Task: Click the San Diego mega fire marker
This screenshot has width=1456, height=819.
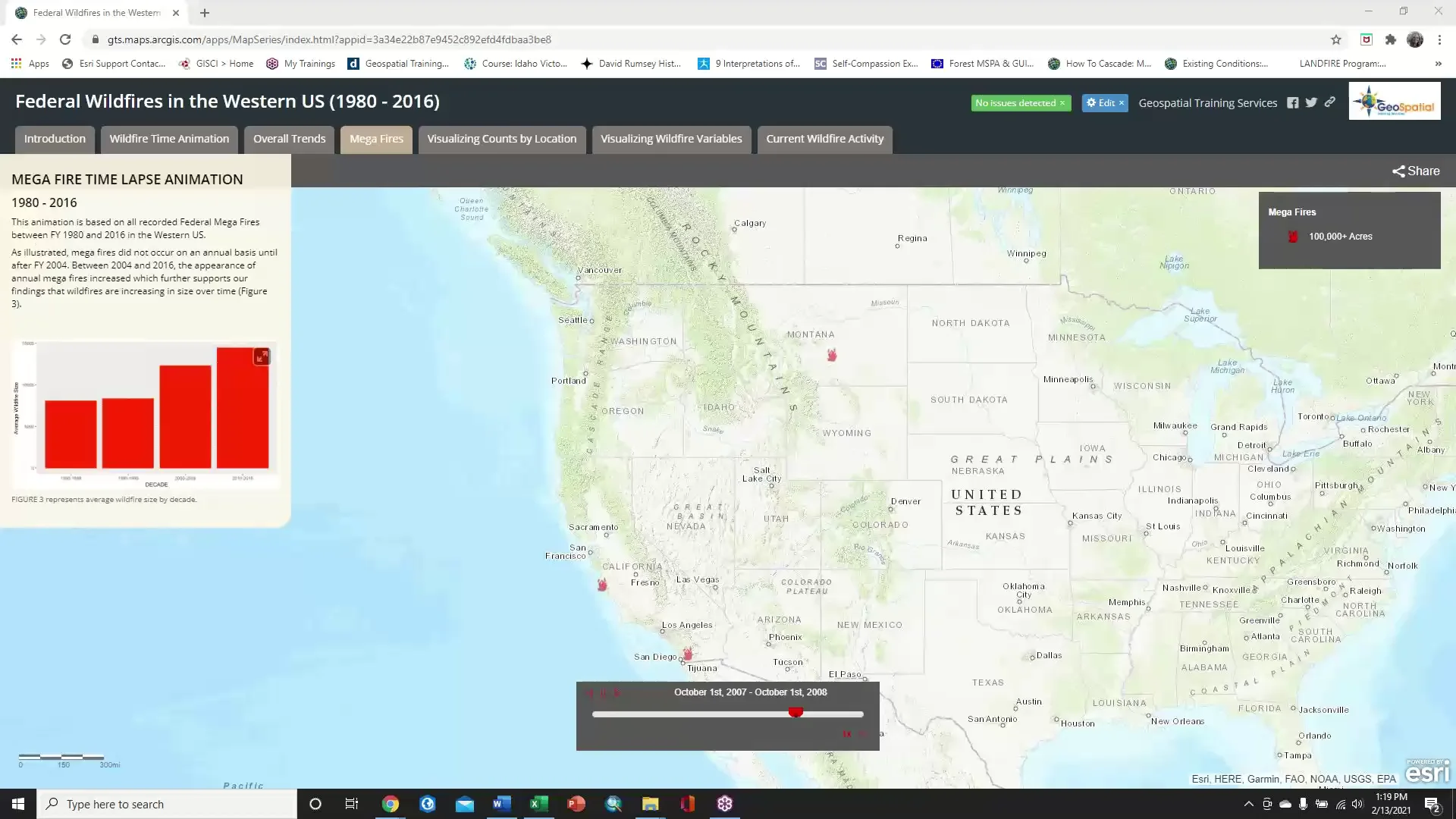Action: 688,654
